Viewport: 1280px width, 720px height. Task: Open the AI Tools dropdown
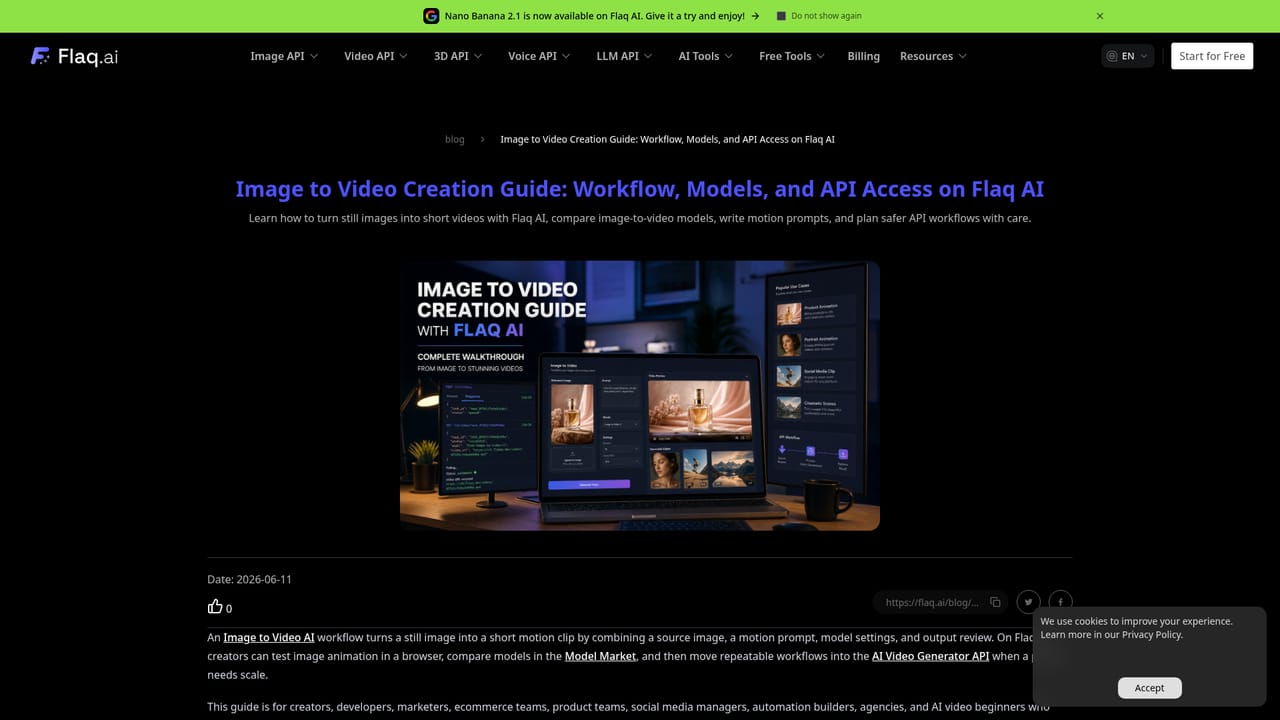[706, 56]
